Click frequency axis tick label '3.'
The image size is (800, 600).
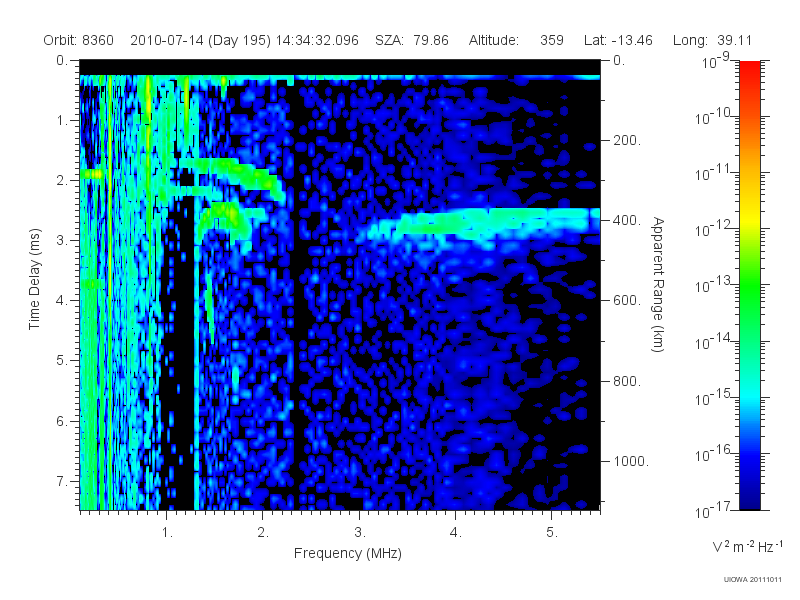point(360,533)
